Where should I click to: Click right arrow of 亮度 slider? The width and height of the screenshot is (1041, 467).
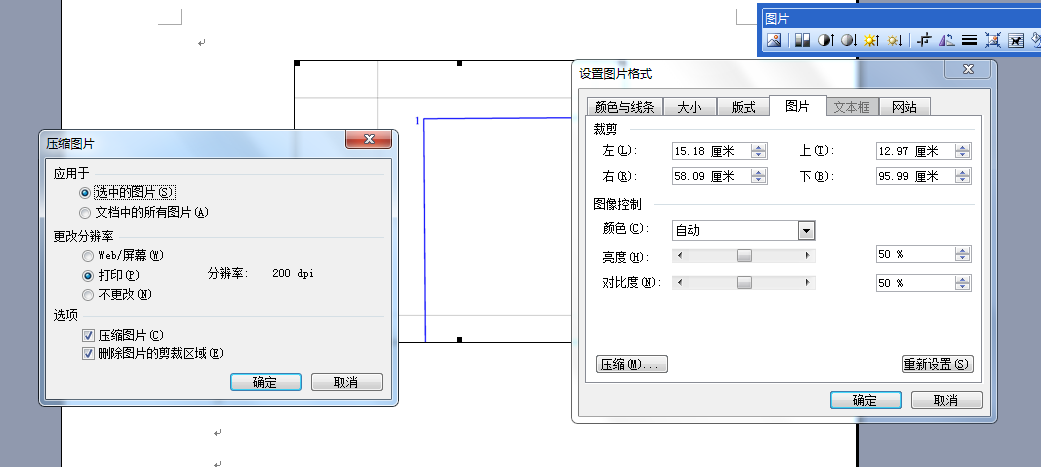[808, 256]
